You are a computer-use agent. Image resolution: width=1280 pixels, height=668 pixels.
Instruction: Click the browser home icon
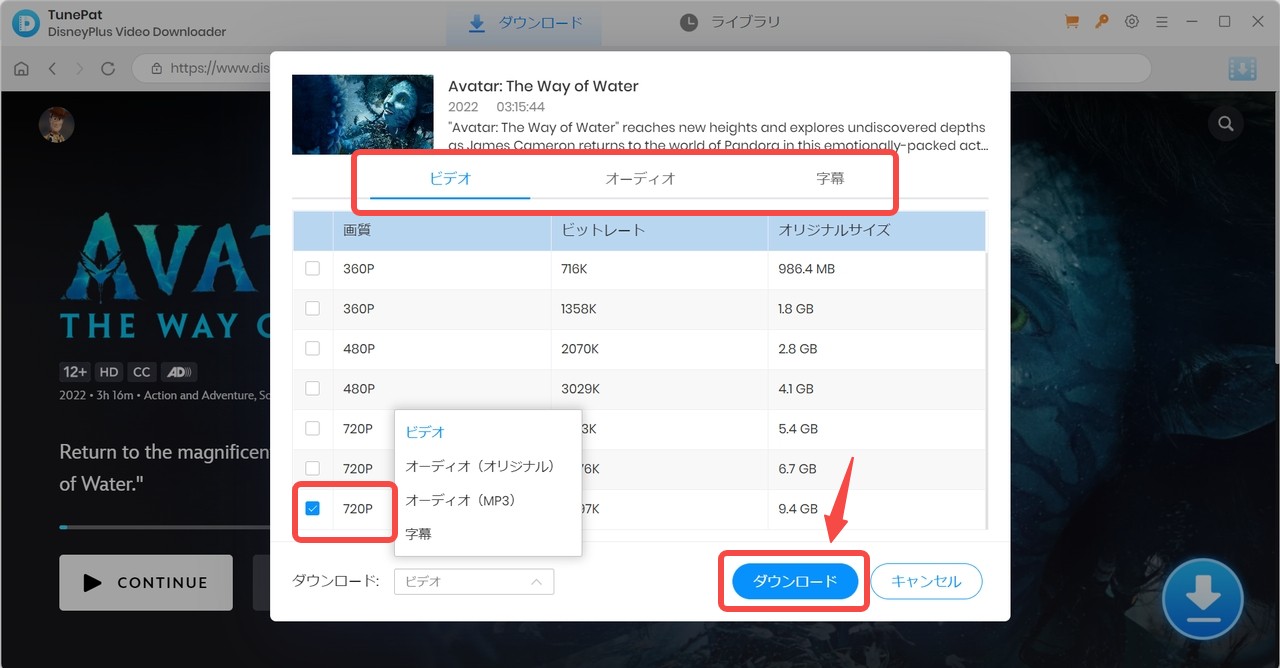21,69
